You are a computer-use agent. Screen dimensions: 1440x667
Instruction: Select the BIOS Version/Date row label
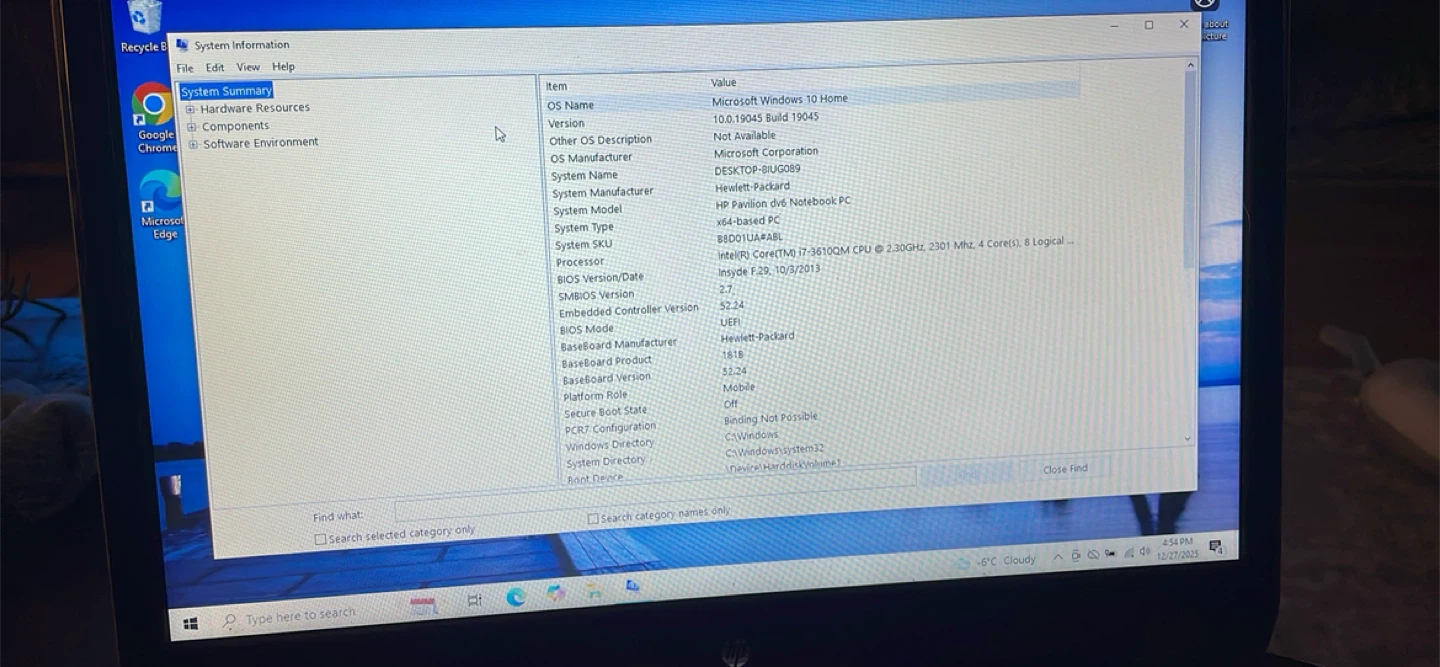coord(600,279)
